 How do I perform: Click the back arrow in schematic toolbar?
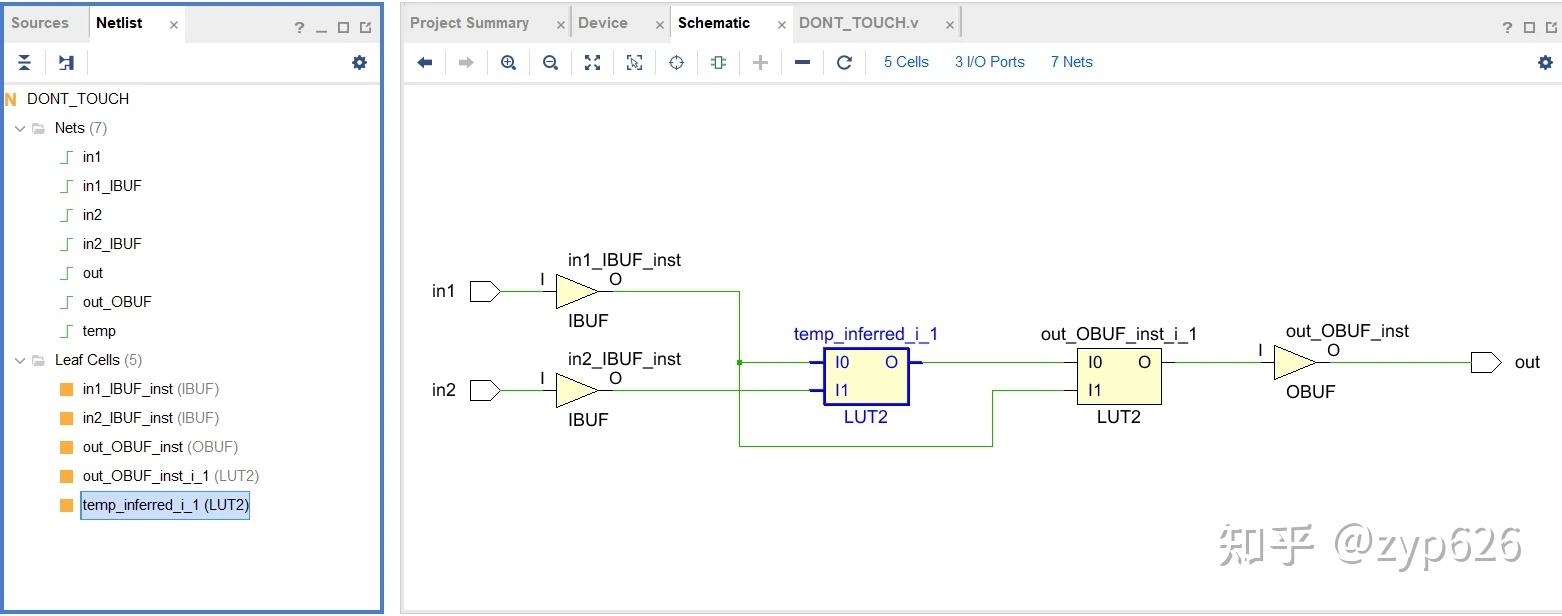click(425, 62)
